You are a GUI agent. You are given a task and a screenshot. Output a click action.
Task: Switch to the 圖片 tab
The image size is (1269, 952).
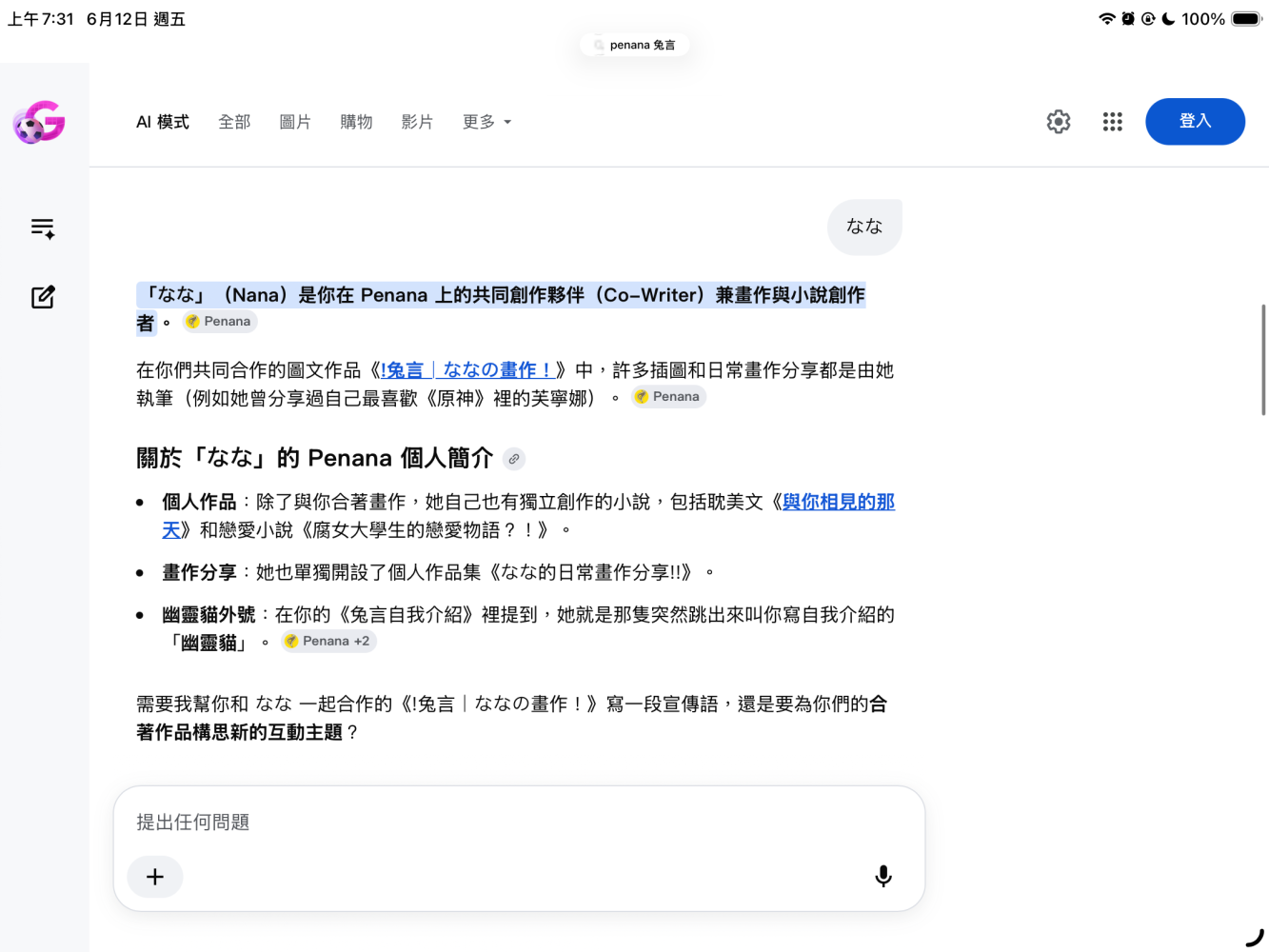295,122
